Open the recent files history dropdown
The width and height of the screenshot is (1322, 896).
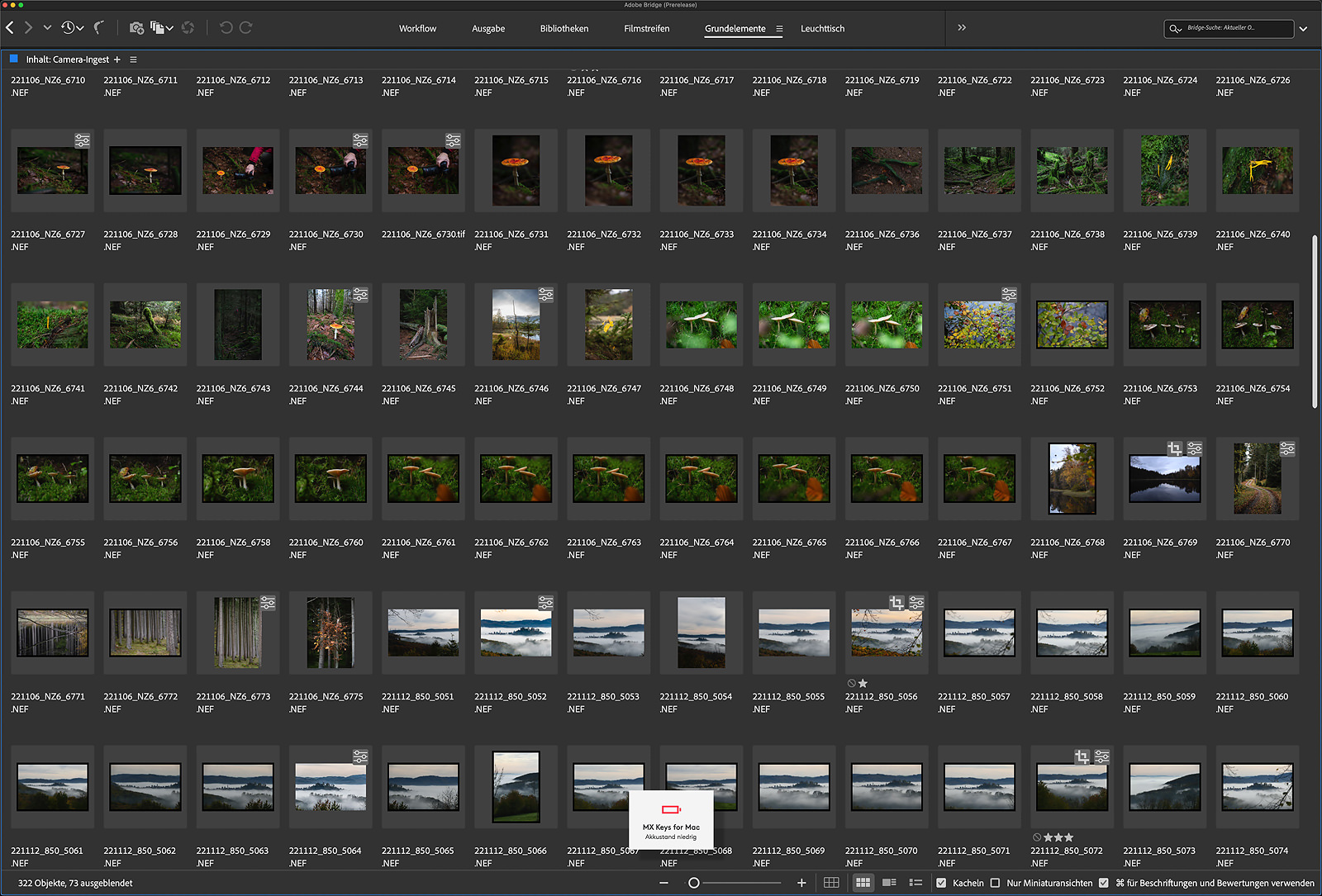tap(72, 28)
